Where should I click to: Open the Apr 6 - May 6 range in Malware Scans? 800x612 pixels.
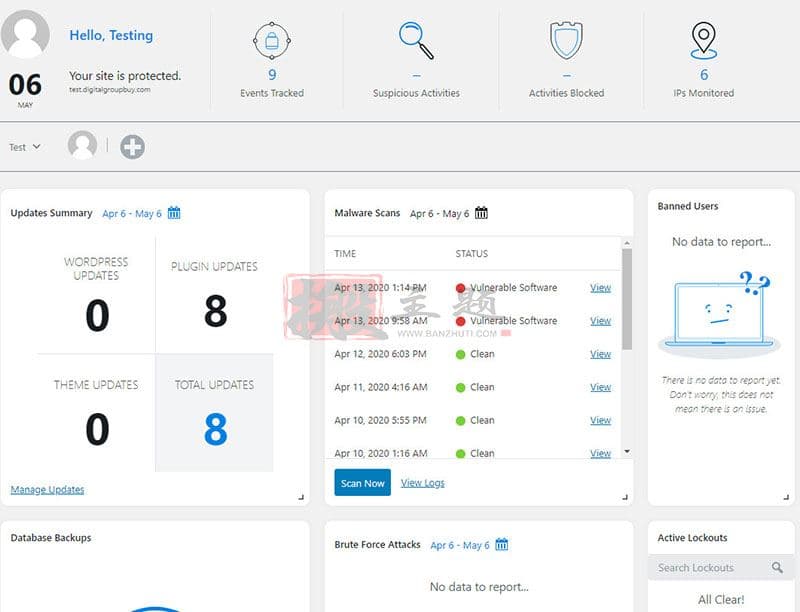pyautogui.click(x=439, y=214)
